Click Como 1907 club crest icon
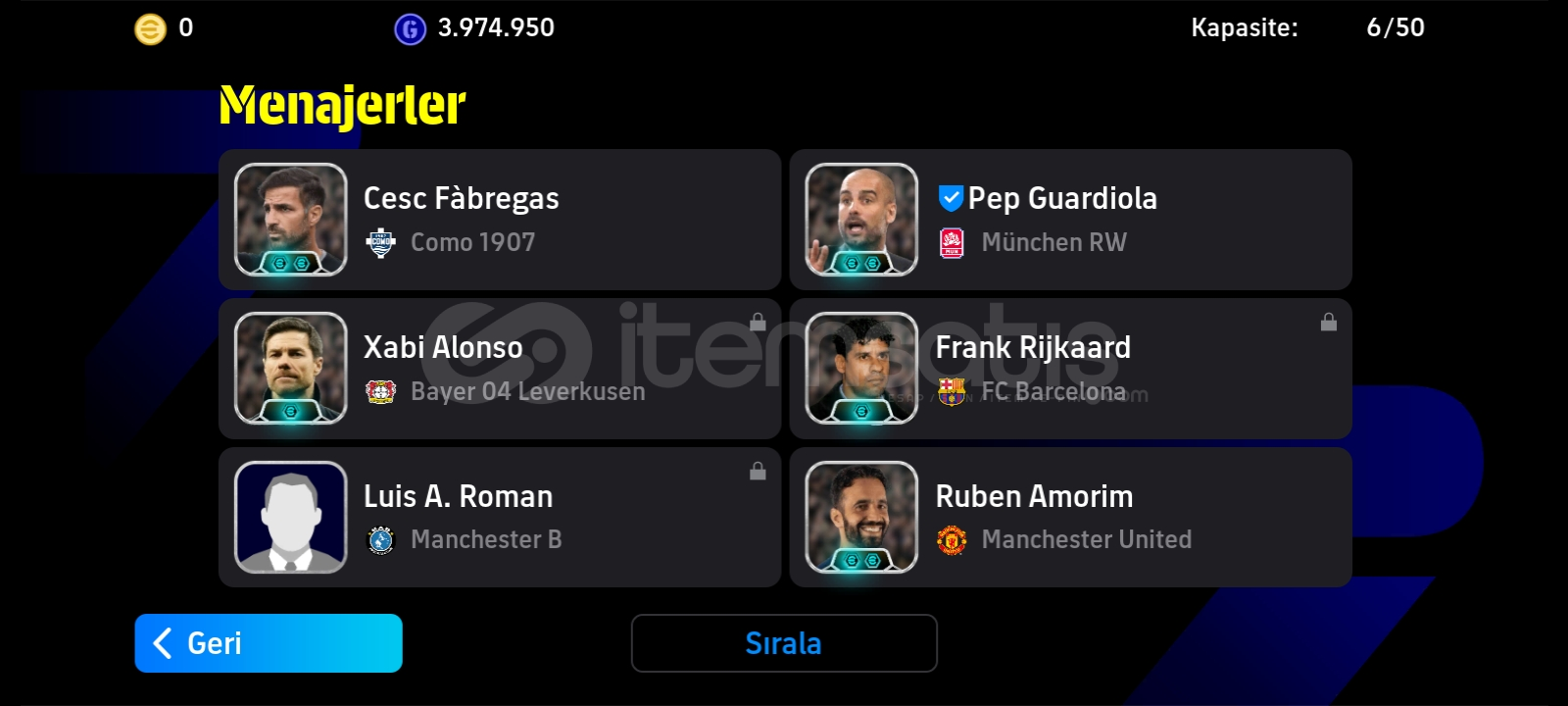Screen dimensions: 1568x706 (x=380, y=242)
